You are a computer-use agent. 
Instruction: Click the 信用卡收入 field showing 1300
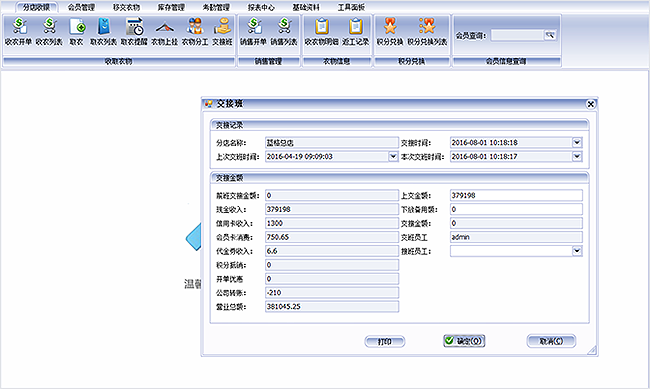click(x=332, y=223)
